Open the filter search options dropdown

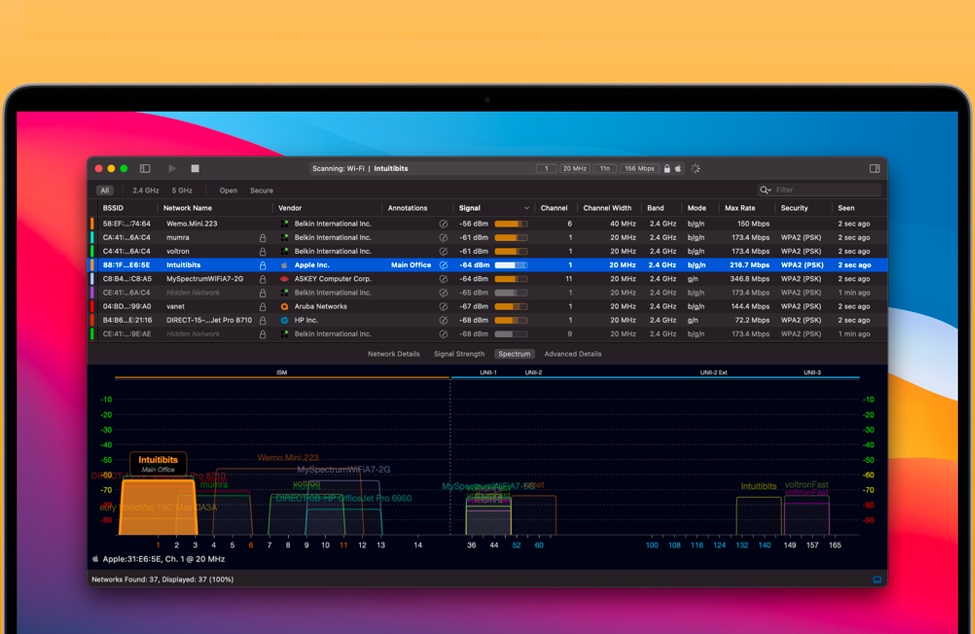point(765,190)
